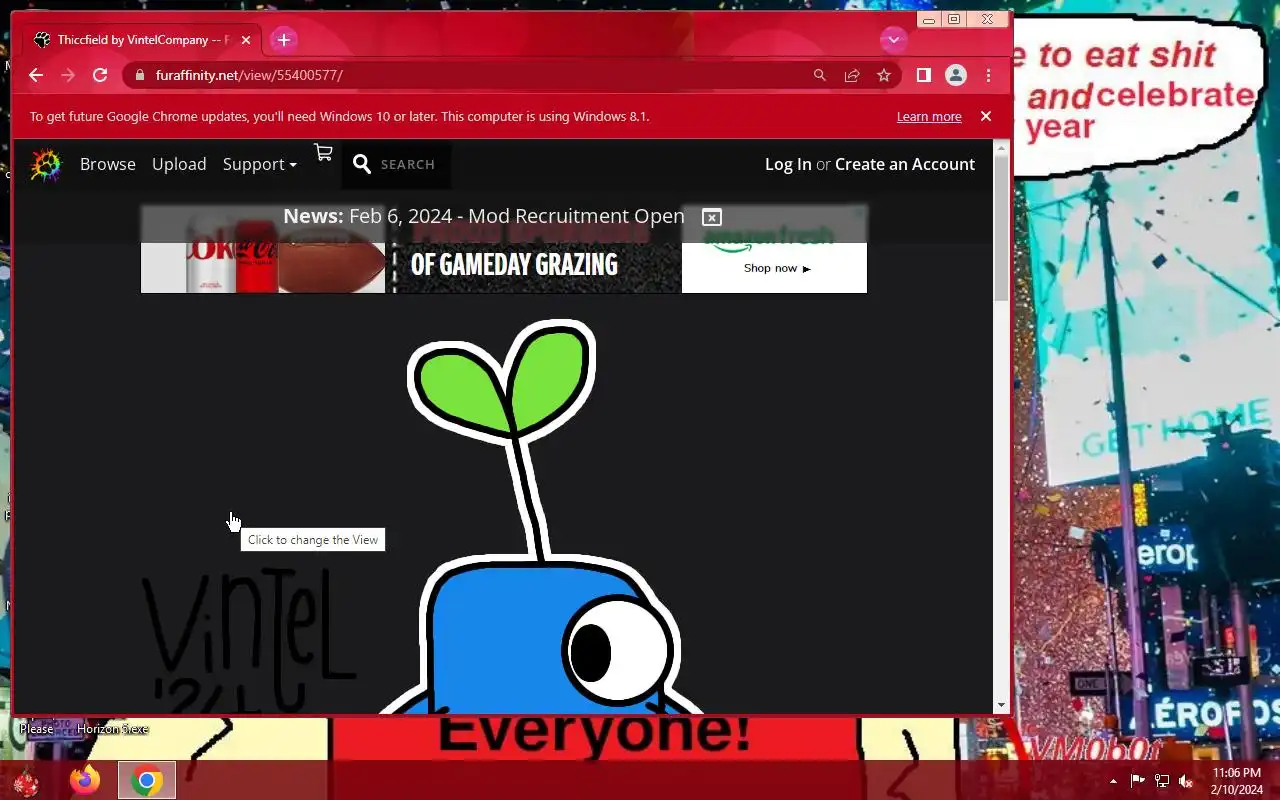Image resolution: width=1280 pixels, height=800 pixels.
Task: Click the taskbar clock 11:06 PM
Action: coord(1237,773)
